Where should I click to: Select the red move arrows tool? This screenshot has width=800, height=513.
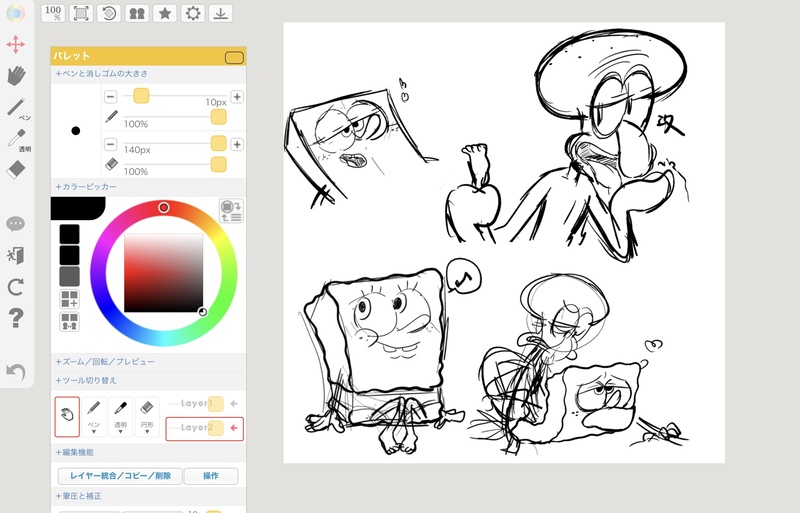point(16,44)
